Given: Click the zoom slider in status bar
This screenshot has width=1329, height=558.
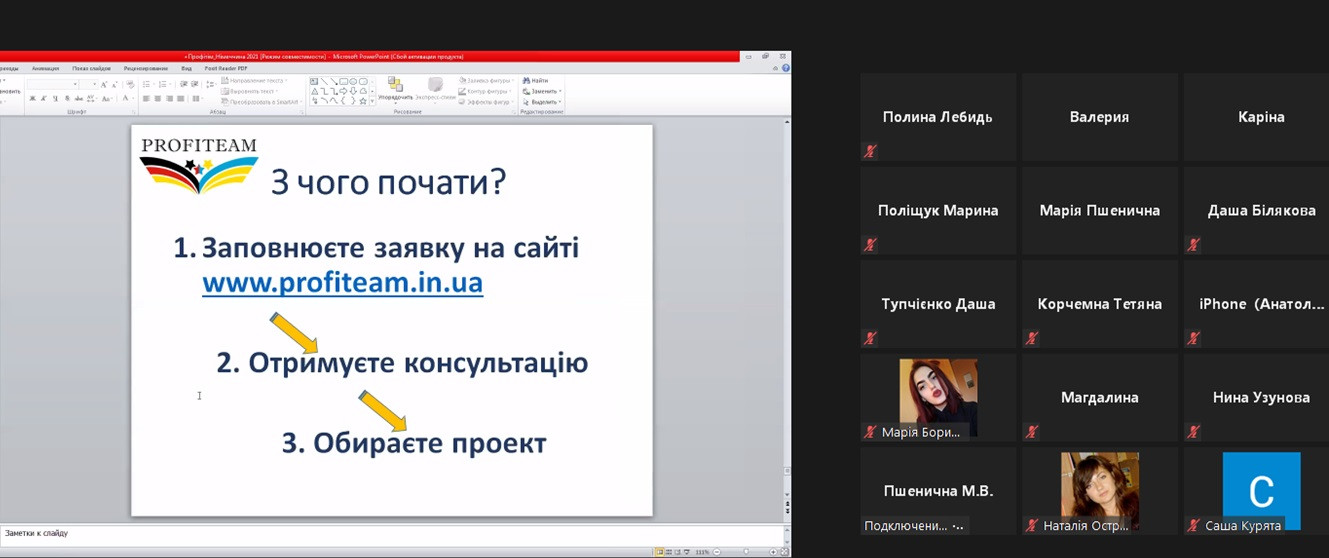Looking at the screenshot, I should pos(745,552).
